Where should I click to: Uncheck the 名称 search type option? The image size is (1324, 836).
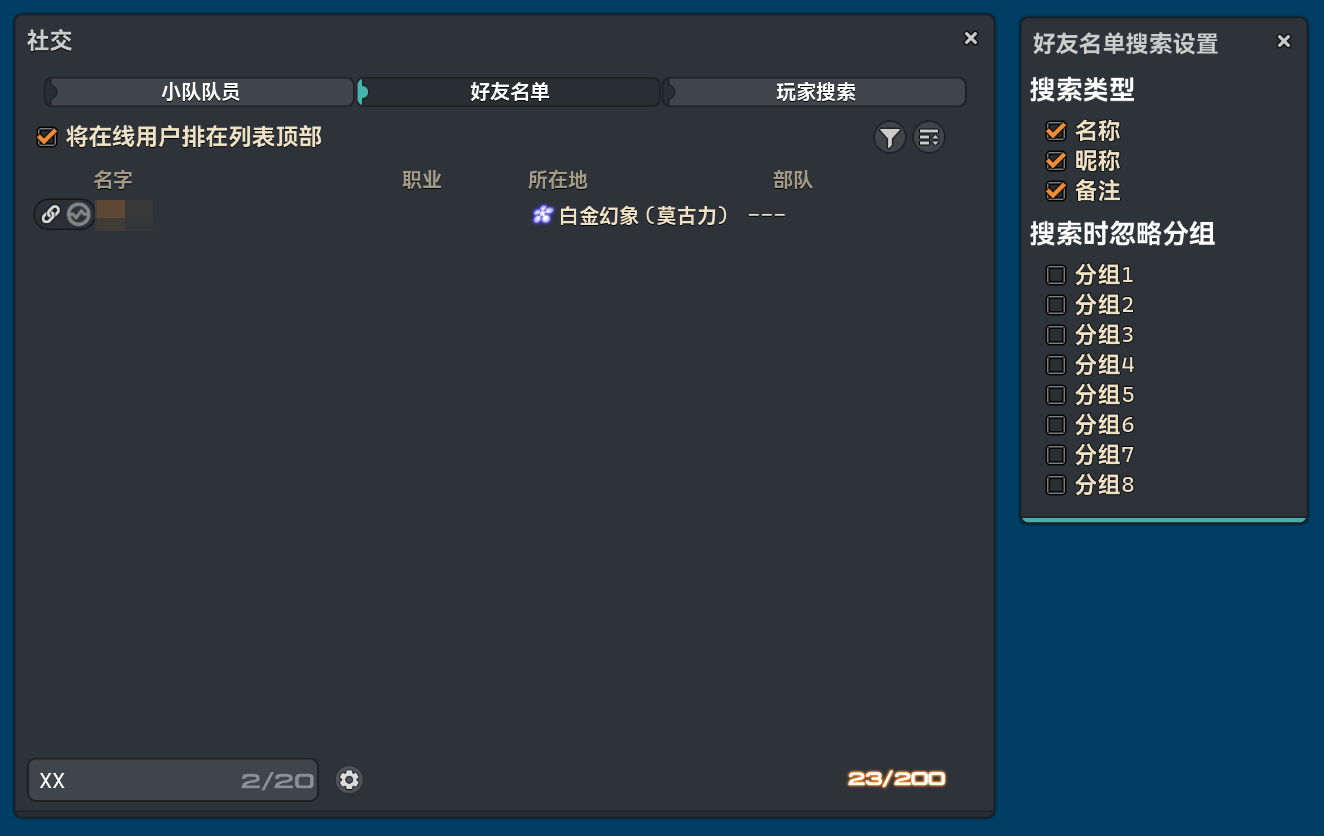point(1056,130)
